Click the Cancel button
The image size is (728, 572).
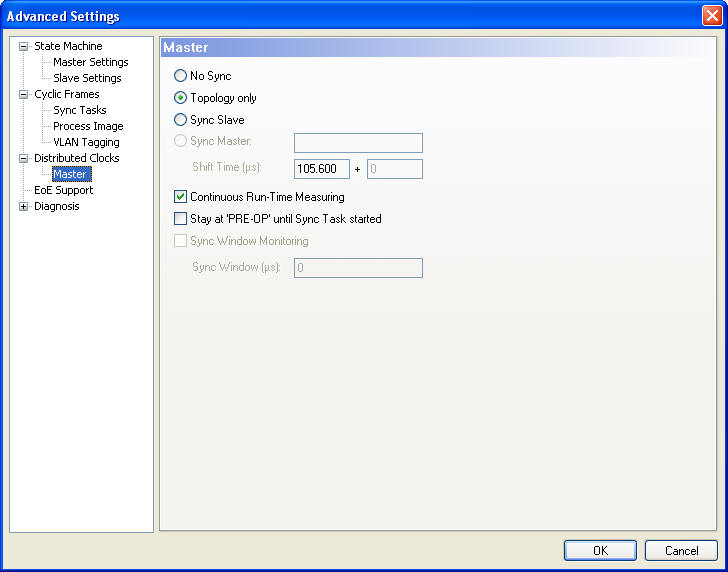(681, 551)
